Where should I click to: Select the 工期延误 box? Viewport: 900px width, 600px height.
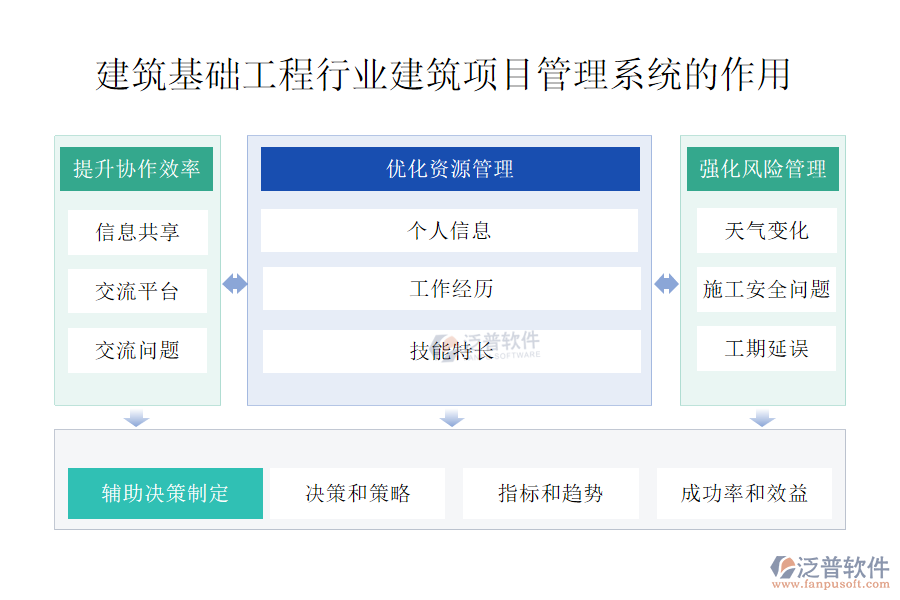(766, 348)
